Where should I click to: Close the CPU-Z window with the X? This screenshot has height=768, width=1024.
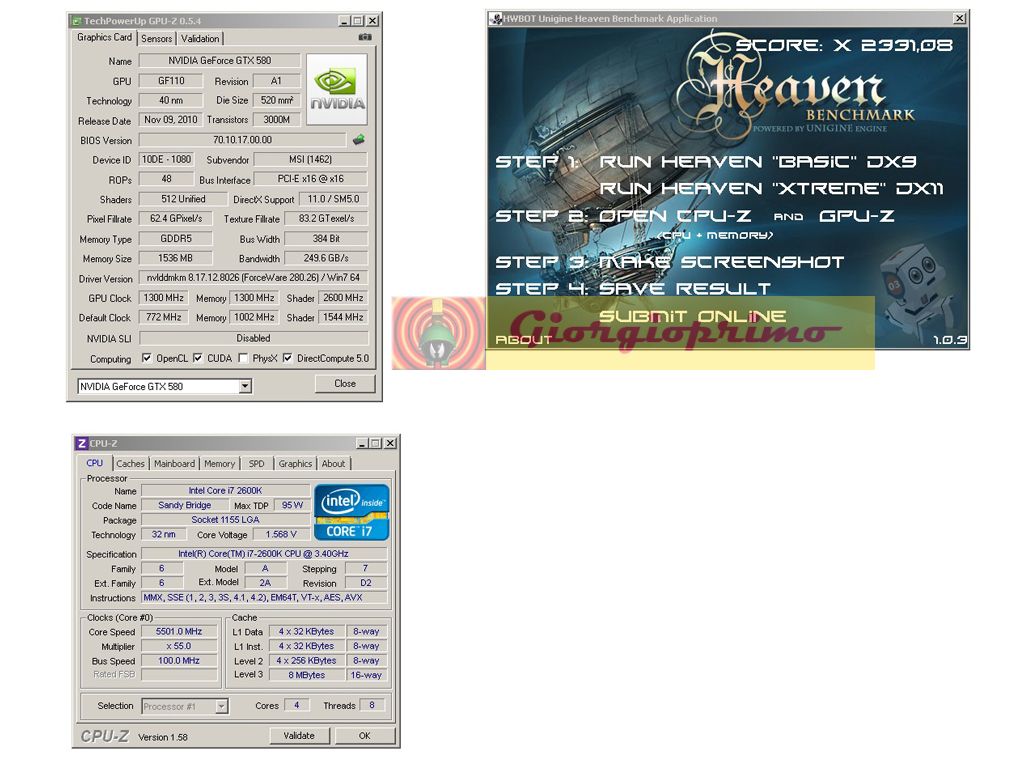tap(390, 443)
